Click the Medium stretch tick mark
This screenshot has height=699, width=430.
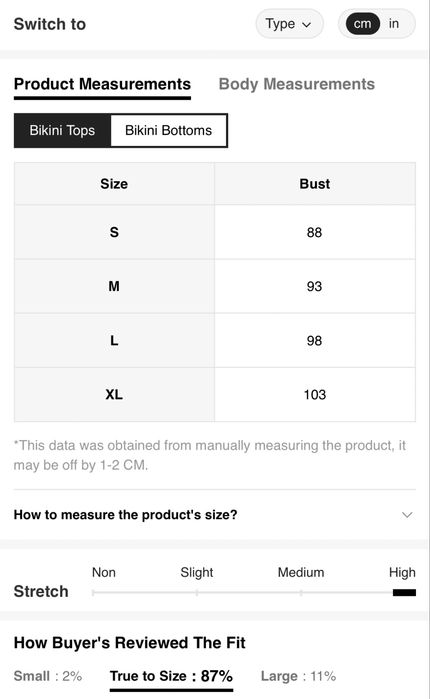point(301,593)
